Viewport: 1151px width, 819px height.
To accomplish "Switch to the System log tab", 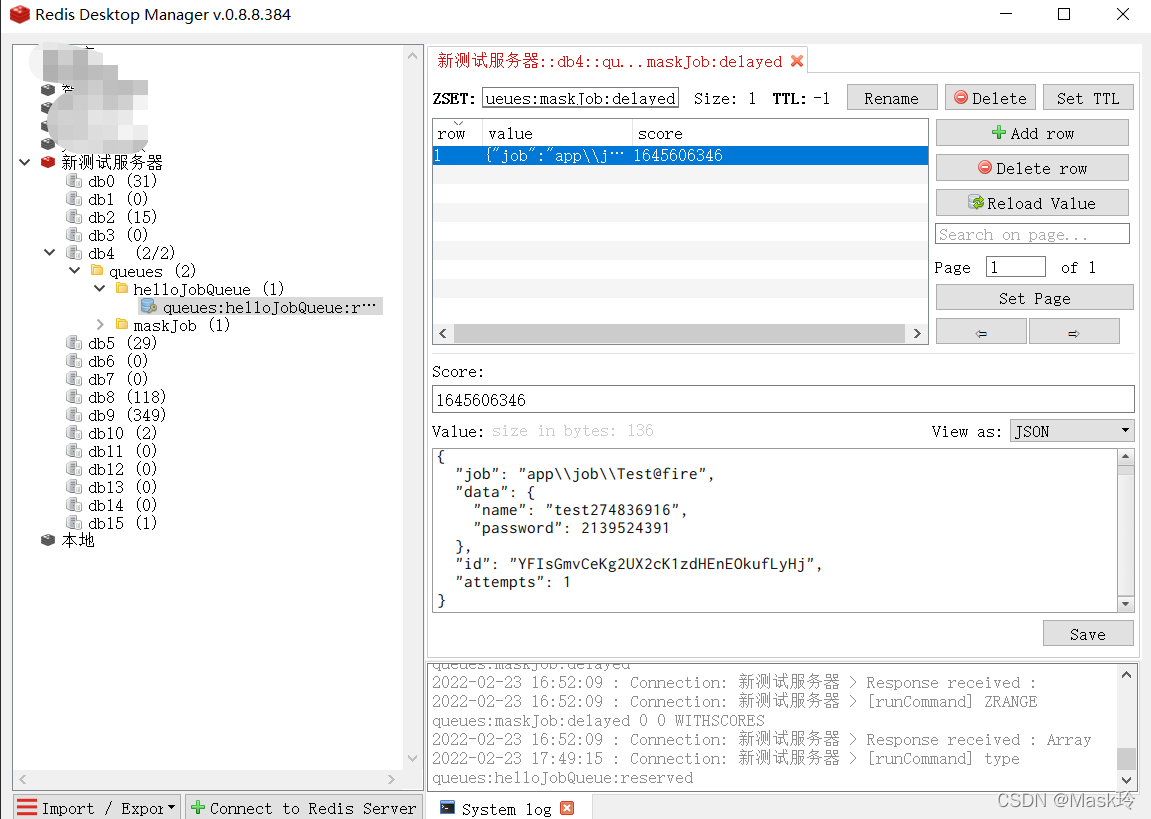I will 506,808.
